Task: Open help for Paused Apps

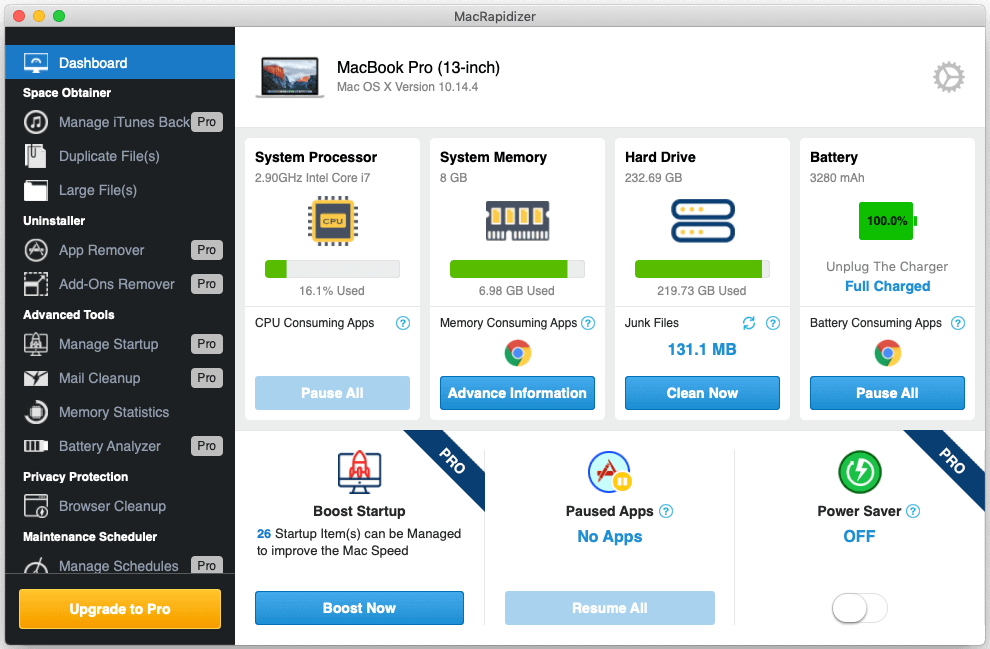Action: [x=666, y=511]
